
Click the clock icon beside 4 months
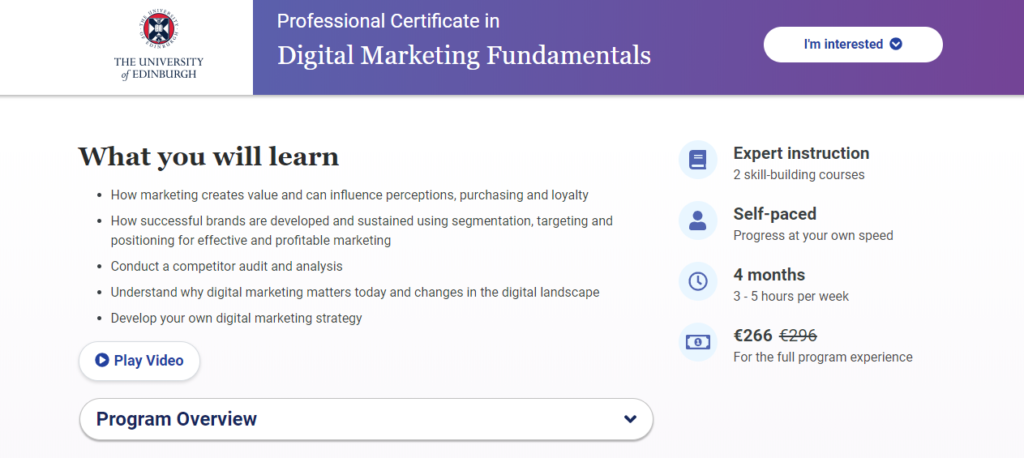697,282
